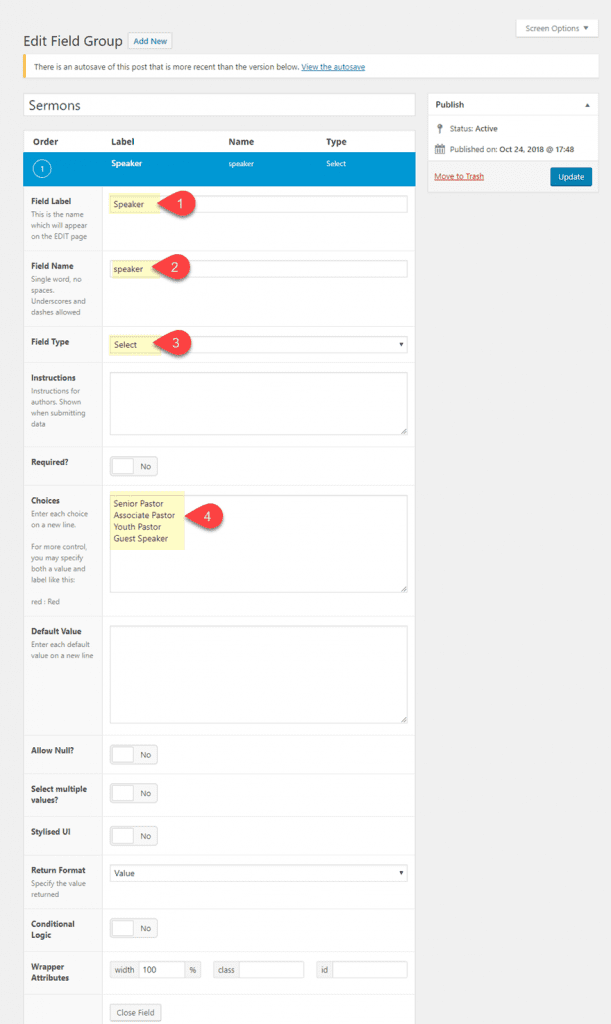Viewport: 611px width, 1024px height.
Task: Click the Move to Trash link
Action: click(460, 176)
